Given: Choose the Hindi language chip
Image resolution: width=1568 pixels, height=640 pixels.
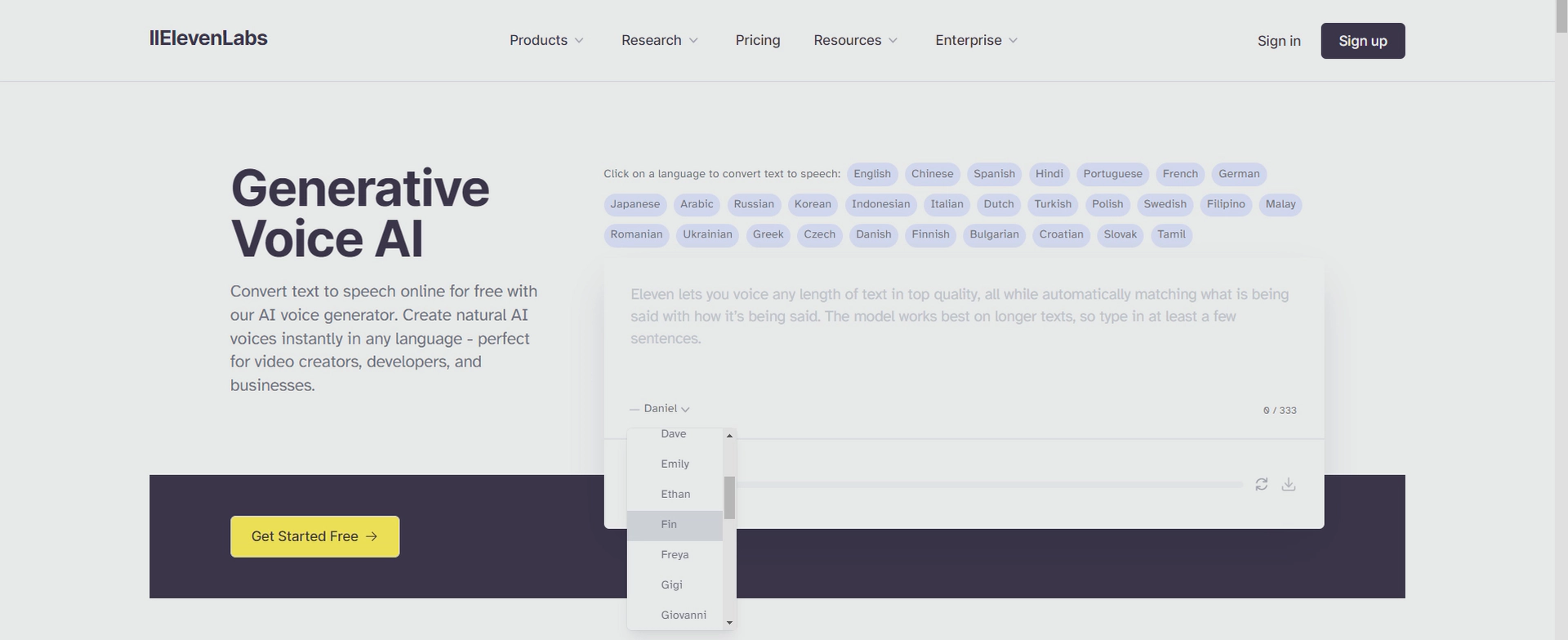Looking at the screenshot, I should pyautogui.click(x=1049, y=174).
